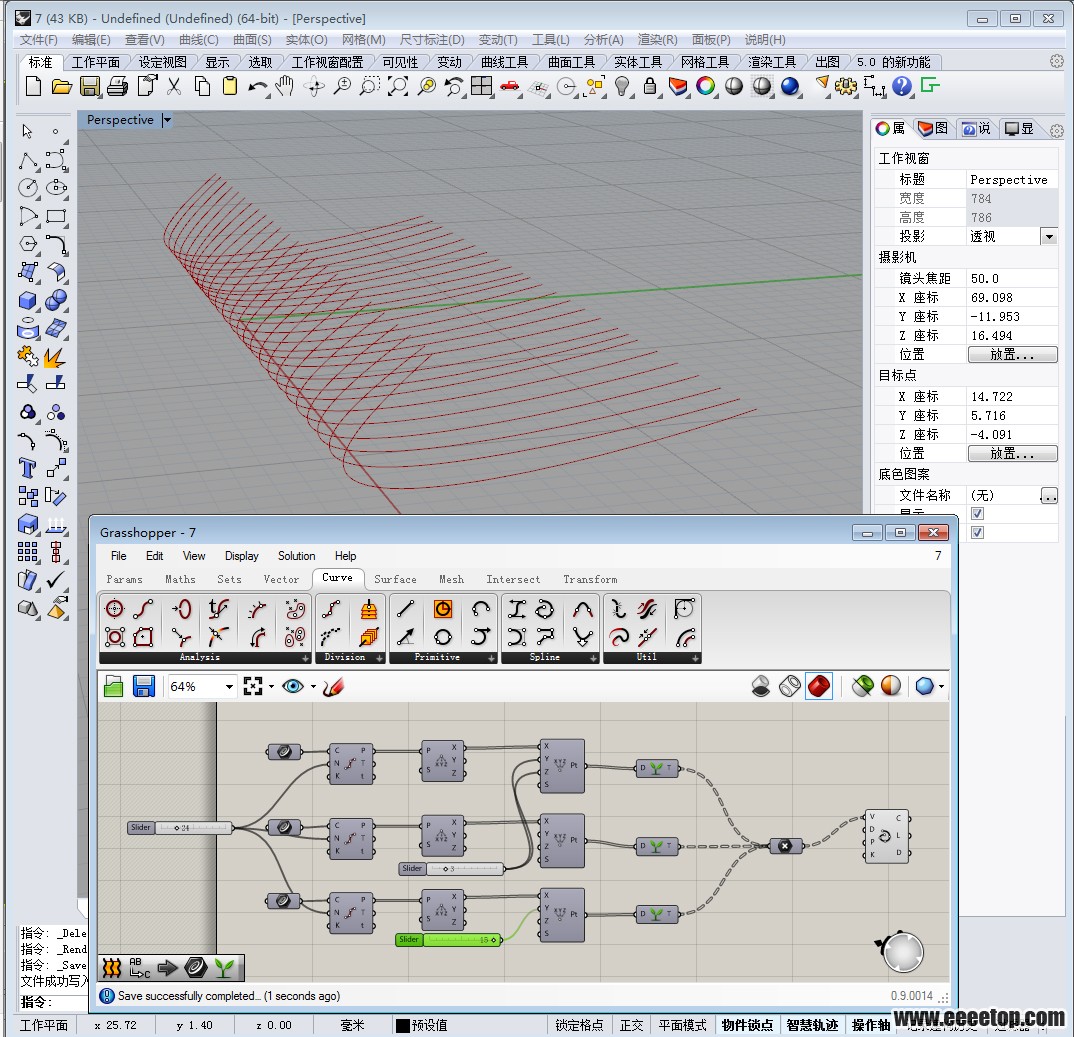Click the Open folder icon in Rhino toolbar

coord(62,87)
